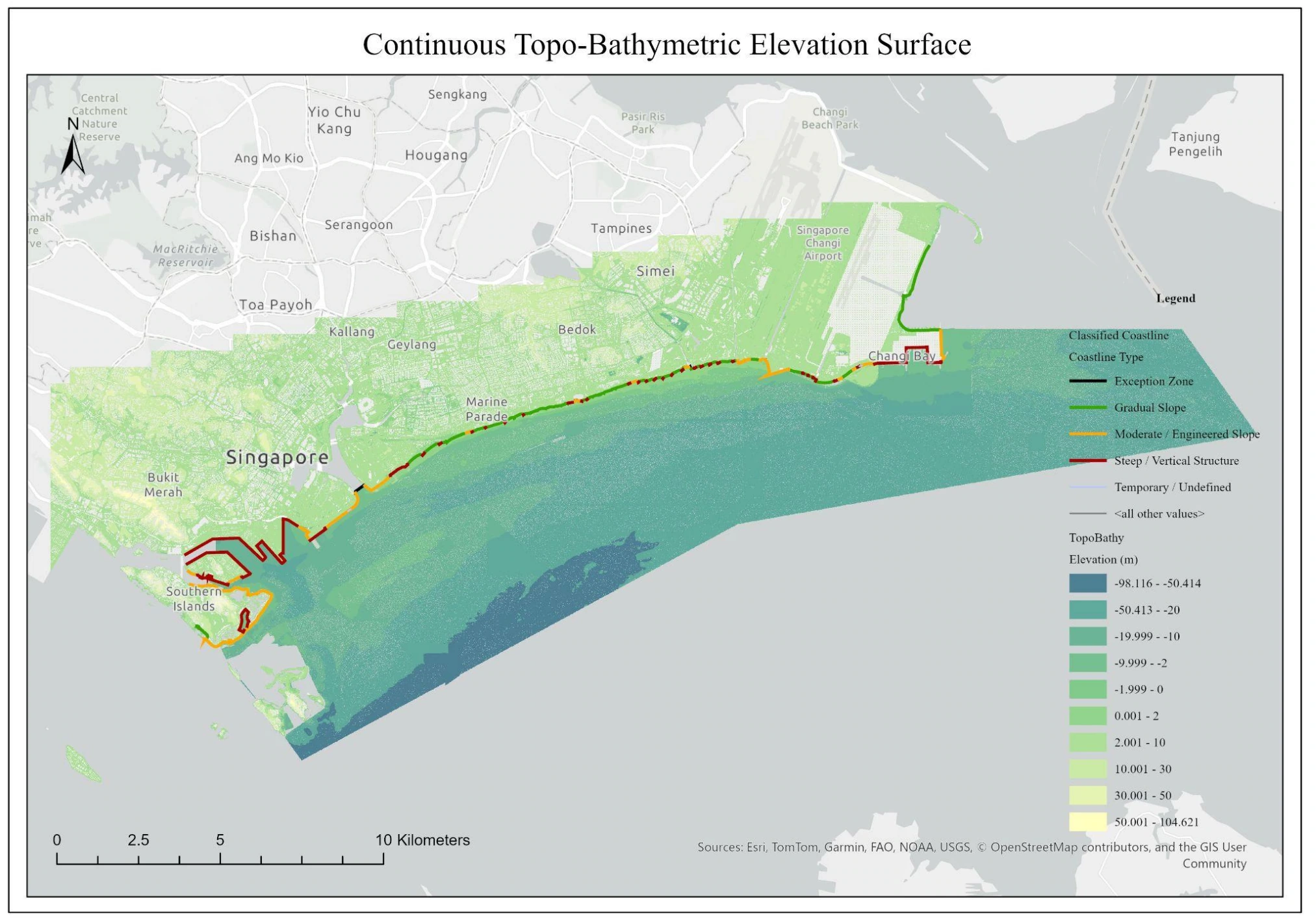
Task: Select the Exception Zone black line symbol
Action: click(x=1088, y=381)
